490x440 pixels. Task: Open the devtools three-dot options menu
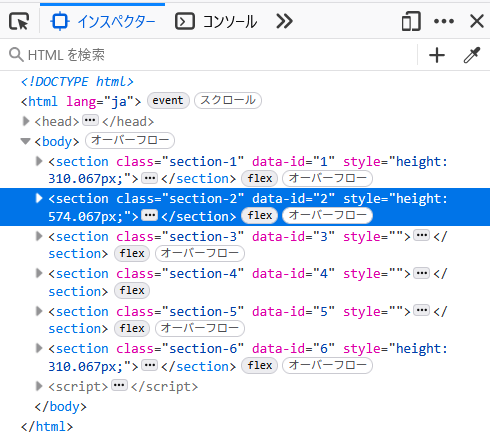point(444,21)
